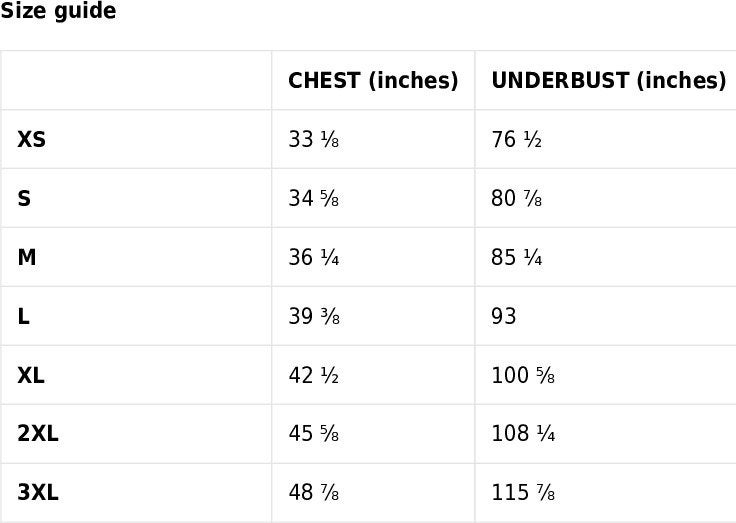The height and width of the screenshot is (523, 736).
Task: Click the XL underbust value 100 ⅝
Action: pyautogui.click(x=523, y=376)
